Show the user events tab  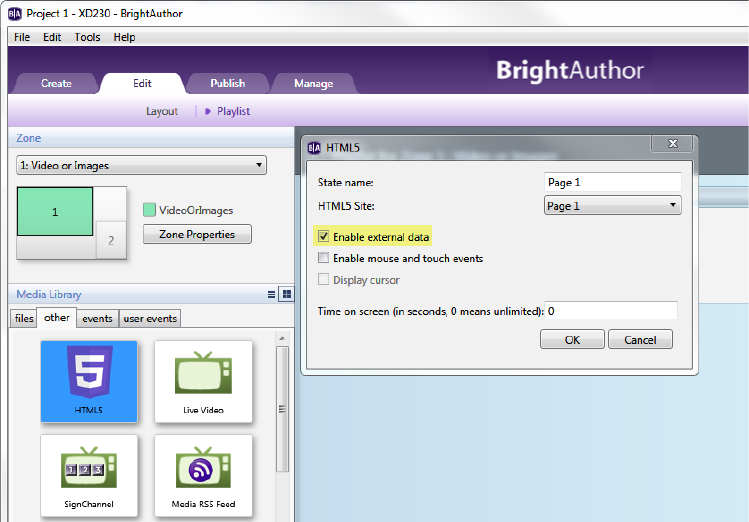150,318
